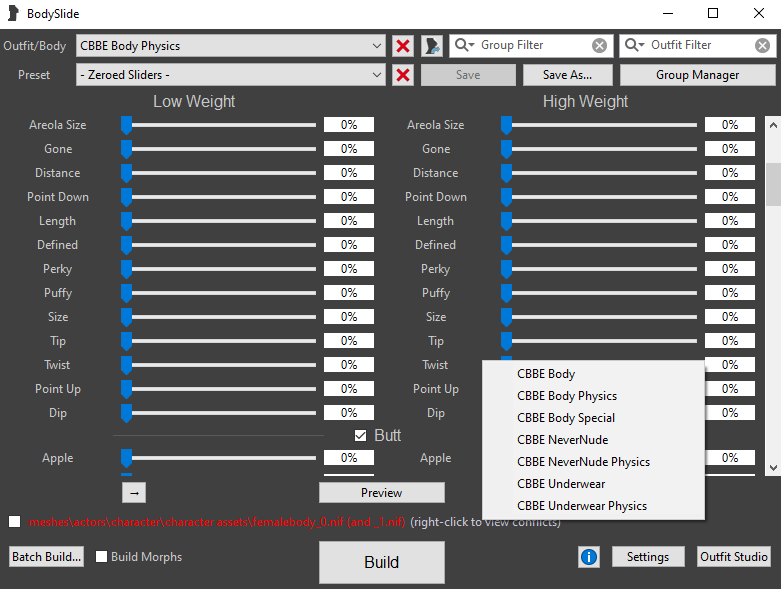Click High Weight Length percent field
Screen dimensions: 781x589
coord(730,221)
